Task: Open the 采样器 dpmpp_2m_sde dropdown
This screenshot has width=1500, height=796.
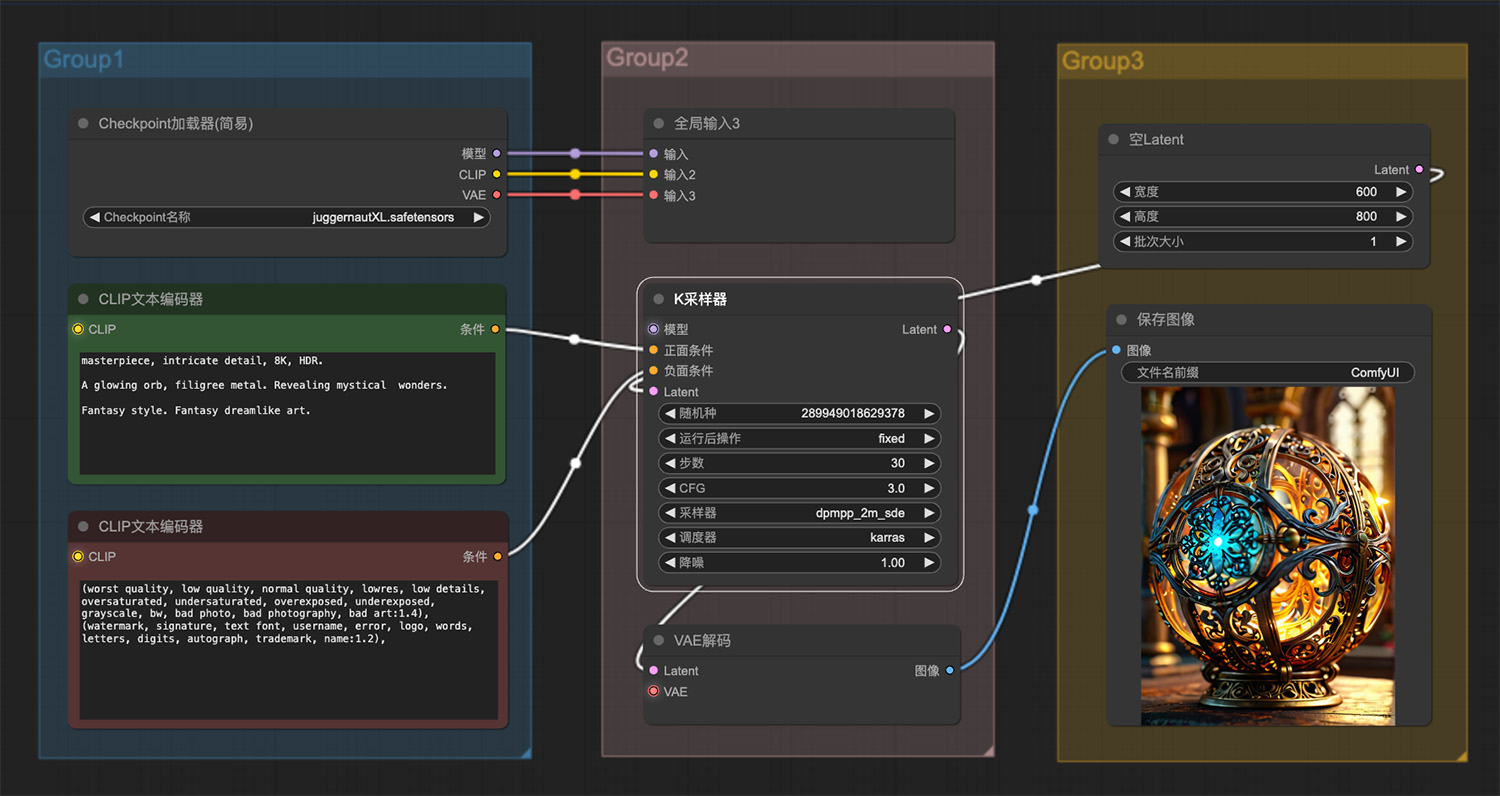Action: pyautogui.click(x=799, y=513)
